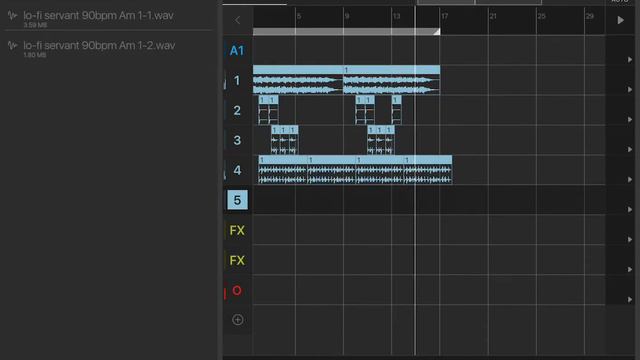Screen dimensions: 640x360
Task: Jump to bar 9 on the ruler
Action: tap(347, 16)
